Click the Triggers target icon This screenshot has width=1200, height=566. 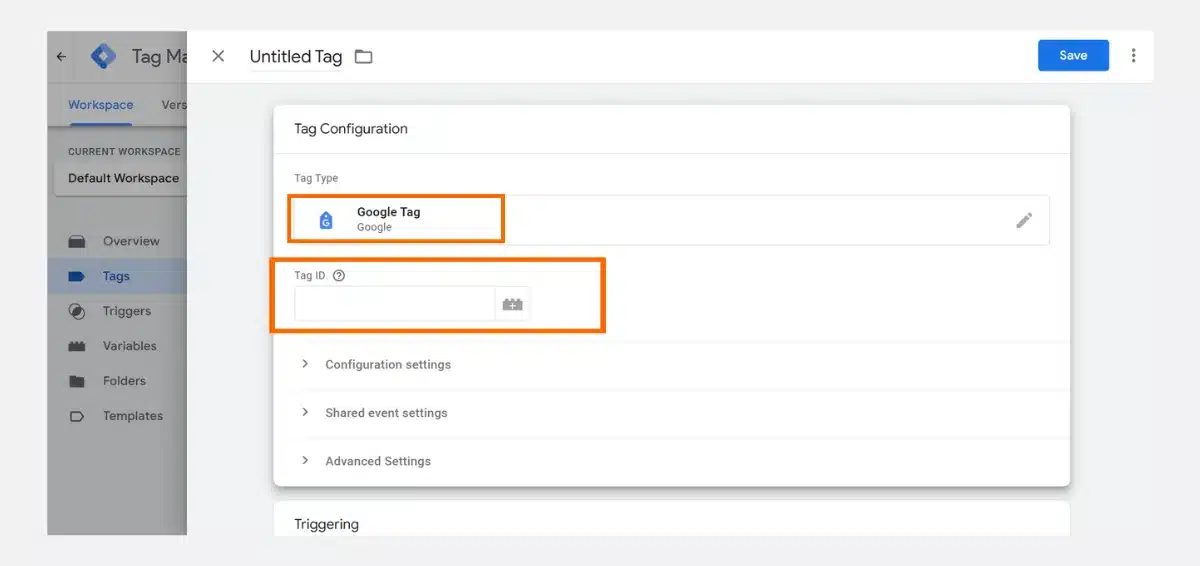77,311
